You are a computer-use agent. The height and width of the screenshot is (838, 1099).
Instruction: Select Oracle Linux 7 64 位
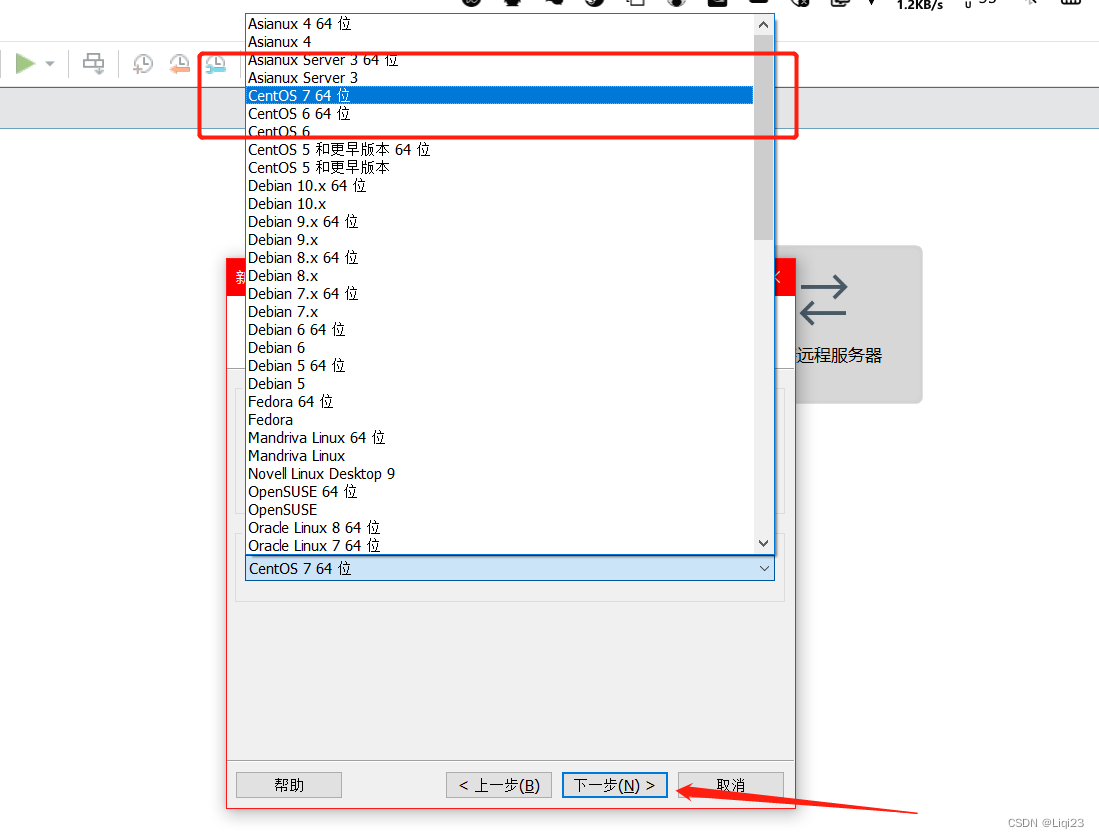(500, 546)
